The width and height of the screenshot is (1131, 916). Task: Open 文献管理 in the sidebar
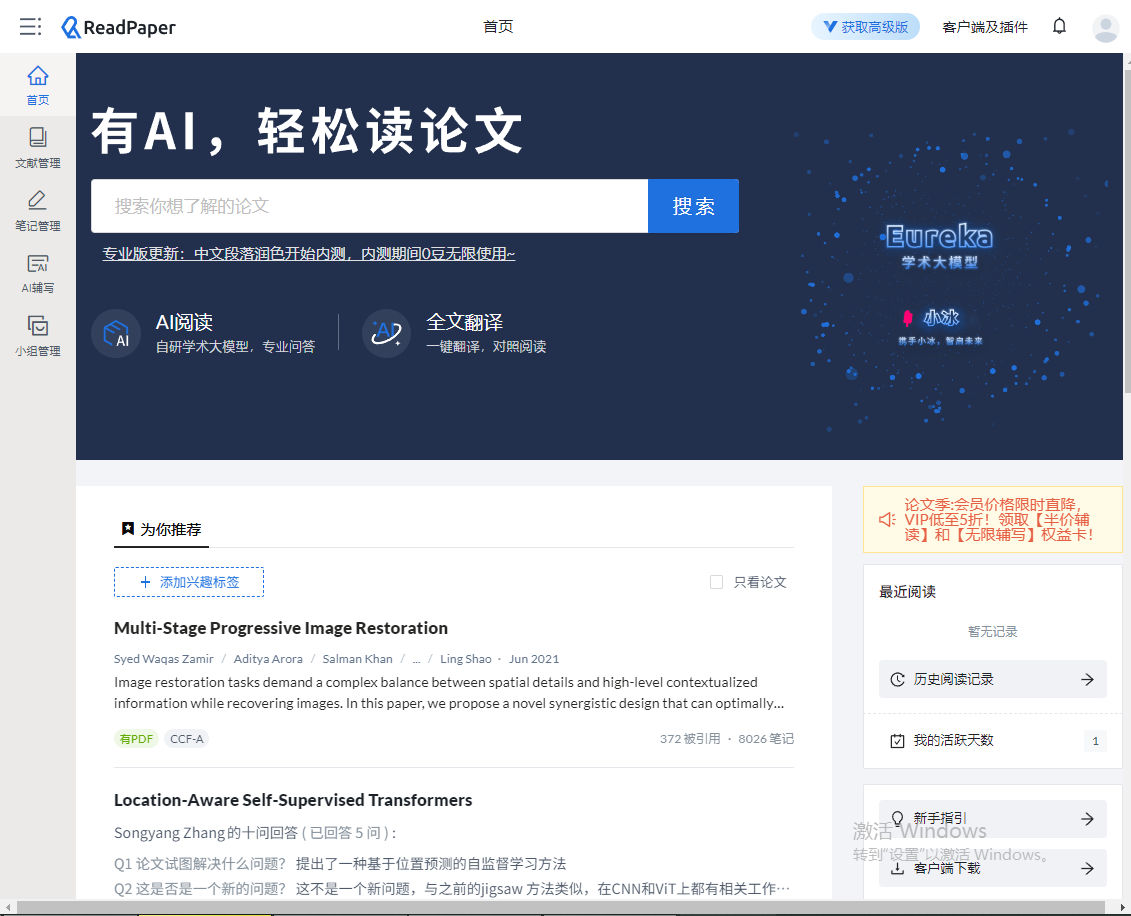point(38,148)
